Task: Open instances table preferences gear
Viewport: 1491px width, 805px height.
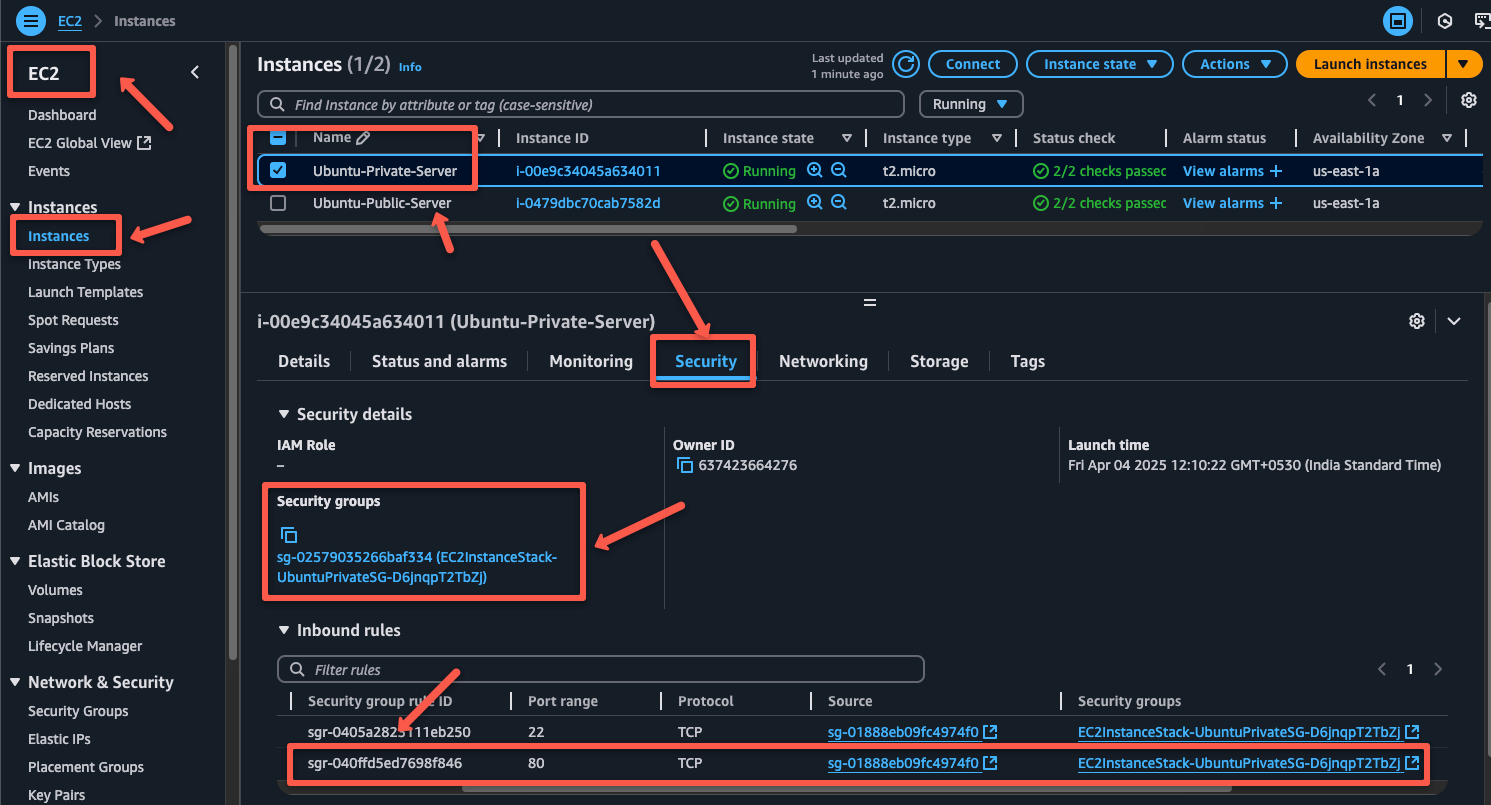Action: (1468, 100)
